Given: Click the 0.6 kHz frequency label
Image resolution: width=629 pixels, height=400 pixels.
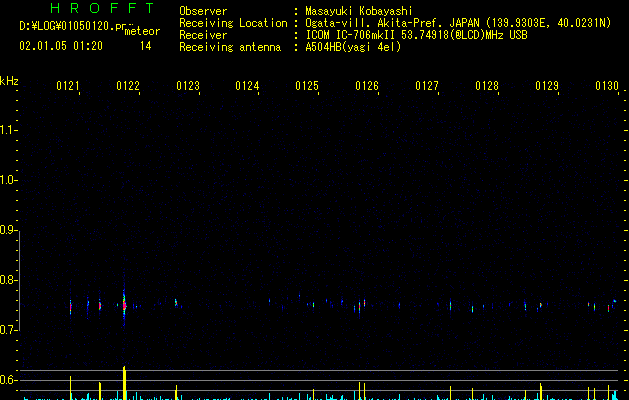Looking at the screenshot, I should coord(7,380).
